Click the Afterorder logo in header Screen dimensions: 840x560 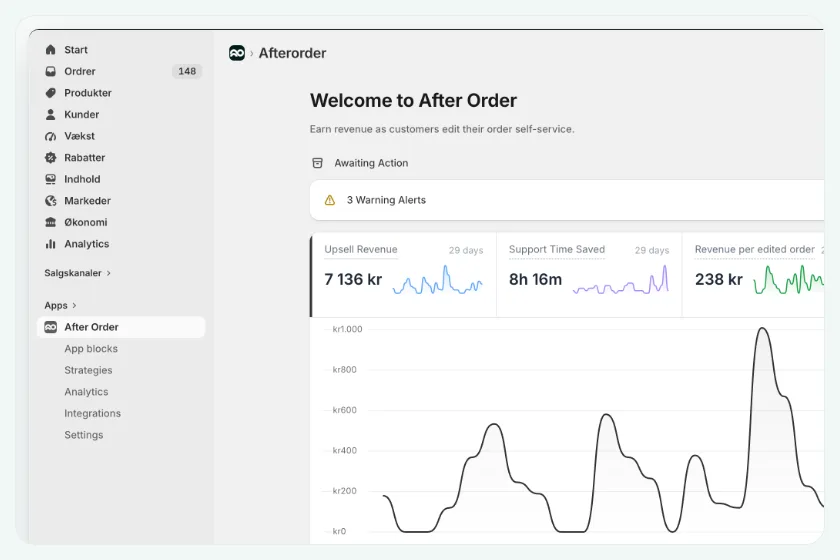coord(237,53)
